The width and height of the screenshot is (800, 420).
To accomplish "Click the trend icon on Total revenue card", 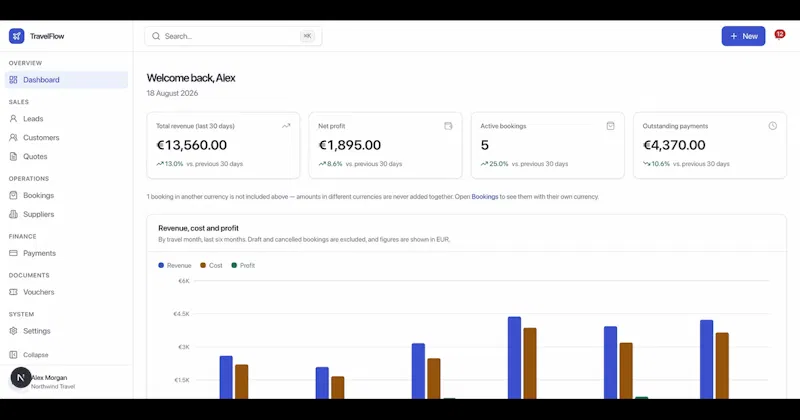I will pos(286,126).
